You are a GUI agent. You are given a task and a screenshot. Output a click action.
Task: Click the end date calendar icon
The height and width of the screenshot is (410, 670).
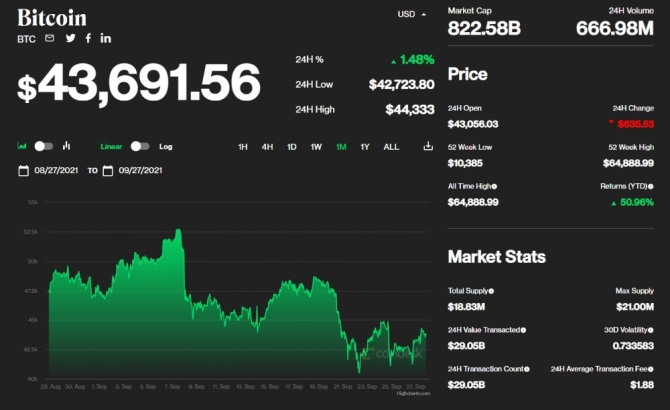pyautogui.click(x=107, y=170)
